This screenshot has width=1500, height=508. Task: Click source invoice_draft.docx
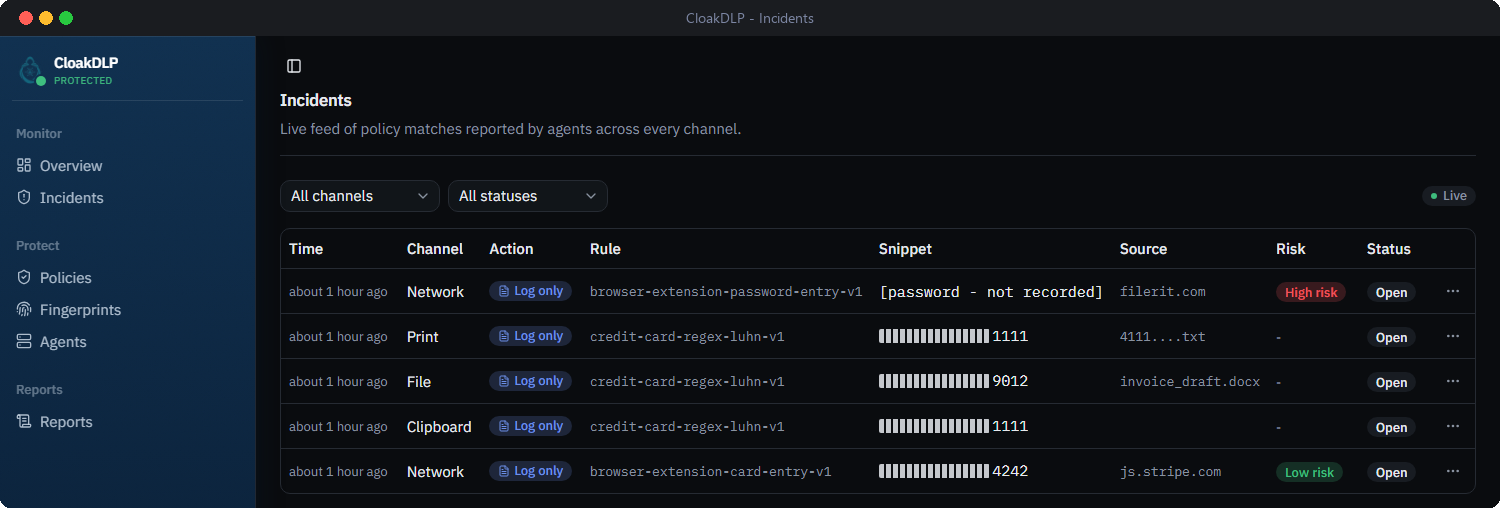click(x=1190, y=382)
